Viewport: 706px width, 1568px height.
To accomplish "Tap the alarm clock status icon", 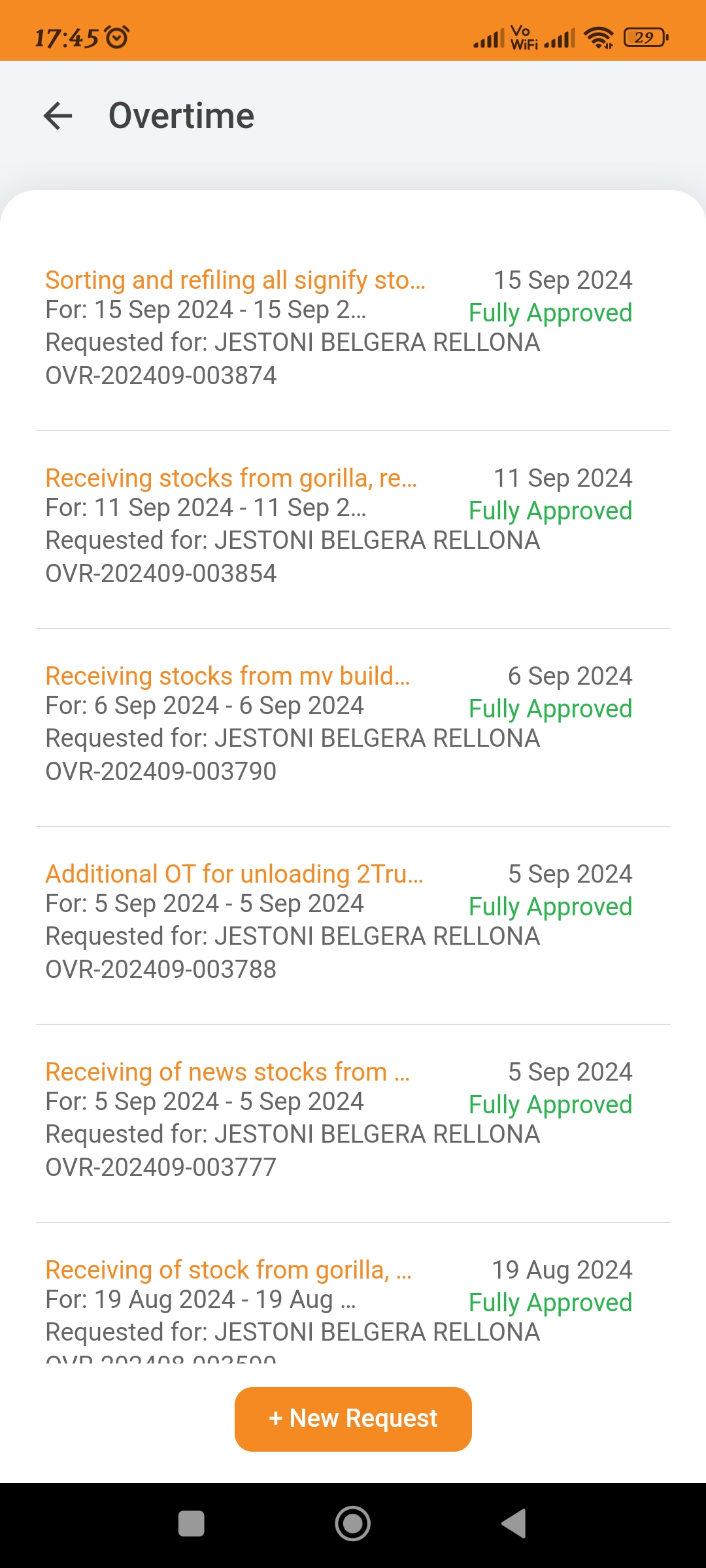I will pos(118,37).
